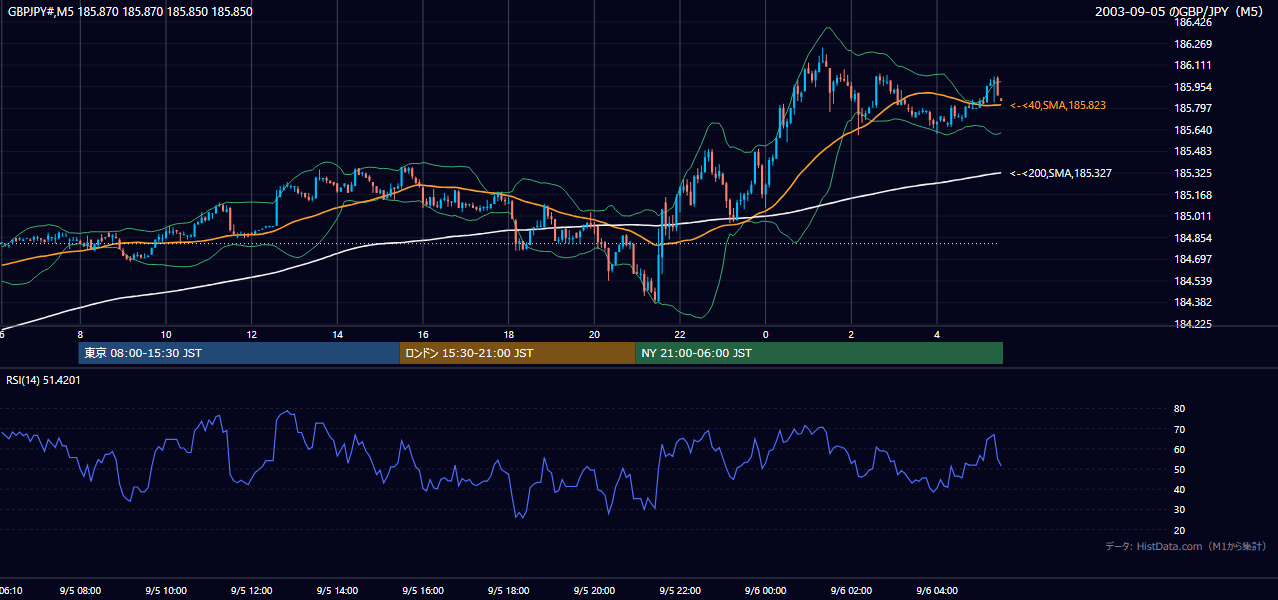Click price axis label 186.111
This screenshot has width=1278, height=600.
click(x=1192, y=65)
